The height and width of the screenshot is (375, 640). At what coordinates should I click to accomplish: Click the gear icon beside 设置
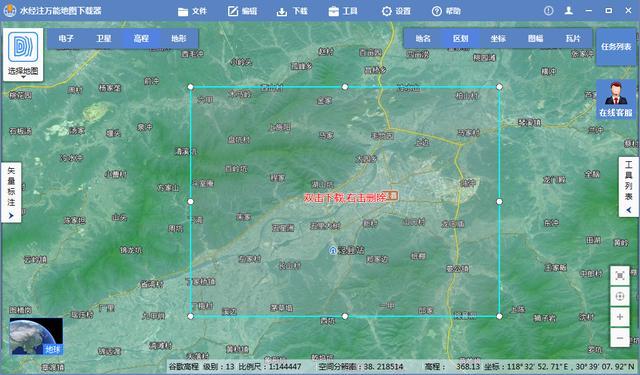click(x=387, y=11)
